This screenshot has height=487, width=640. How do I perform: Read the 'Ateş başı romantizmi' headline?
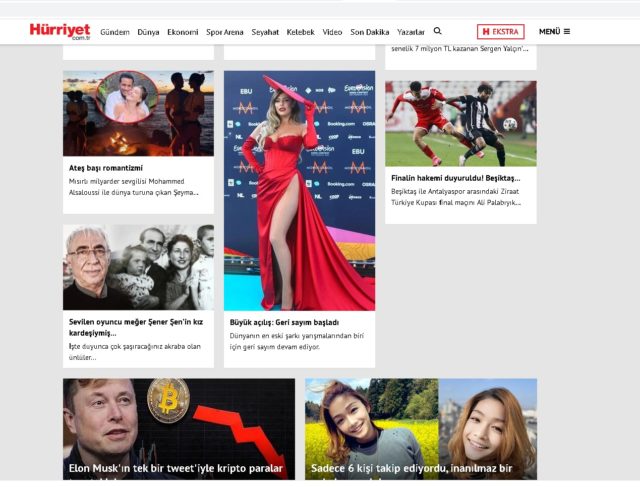click(x=106, y=168)
